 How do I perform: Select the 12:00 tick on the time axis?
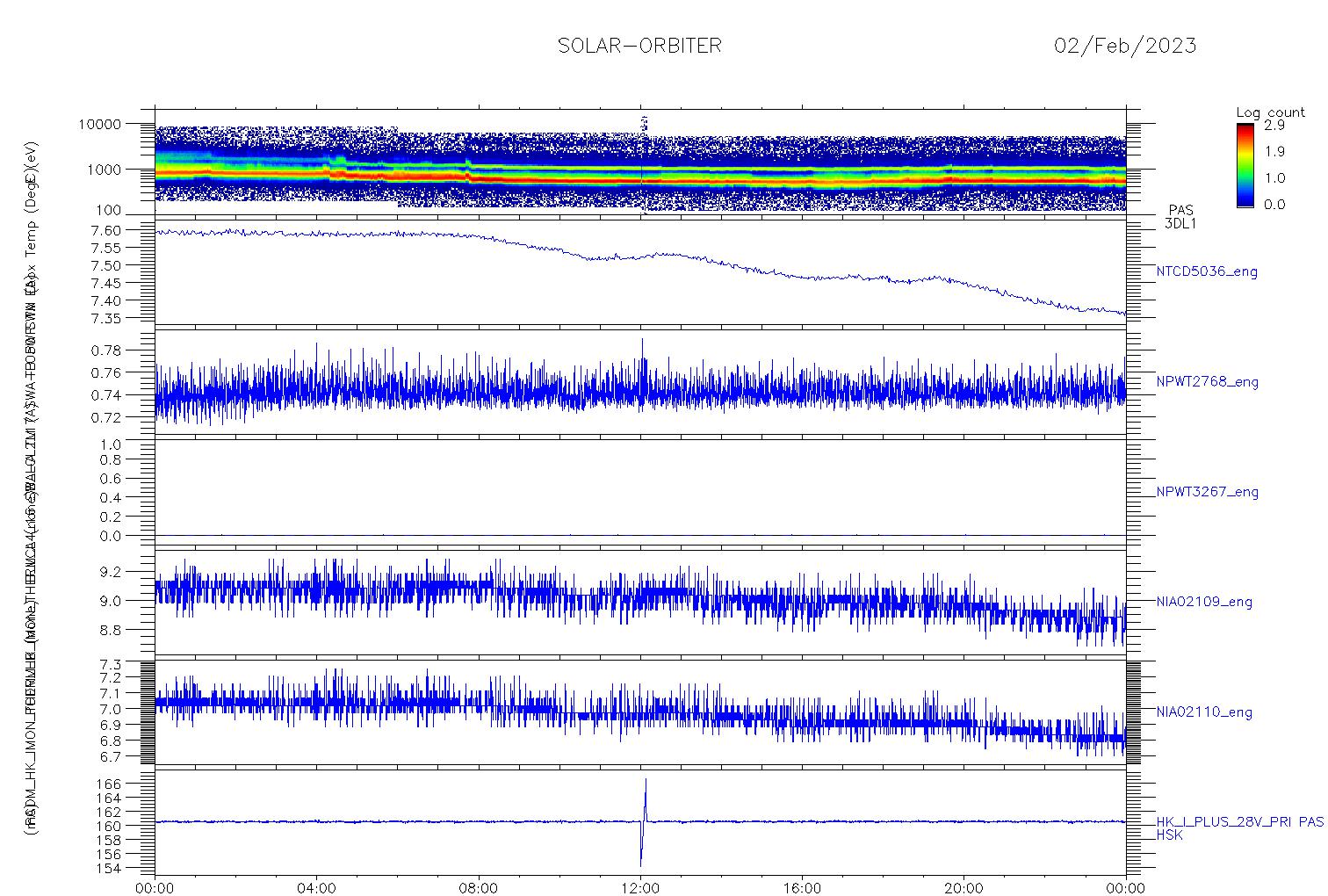[640, 886]
